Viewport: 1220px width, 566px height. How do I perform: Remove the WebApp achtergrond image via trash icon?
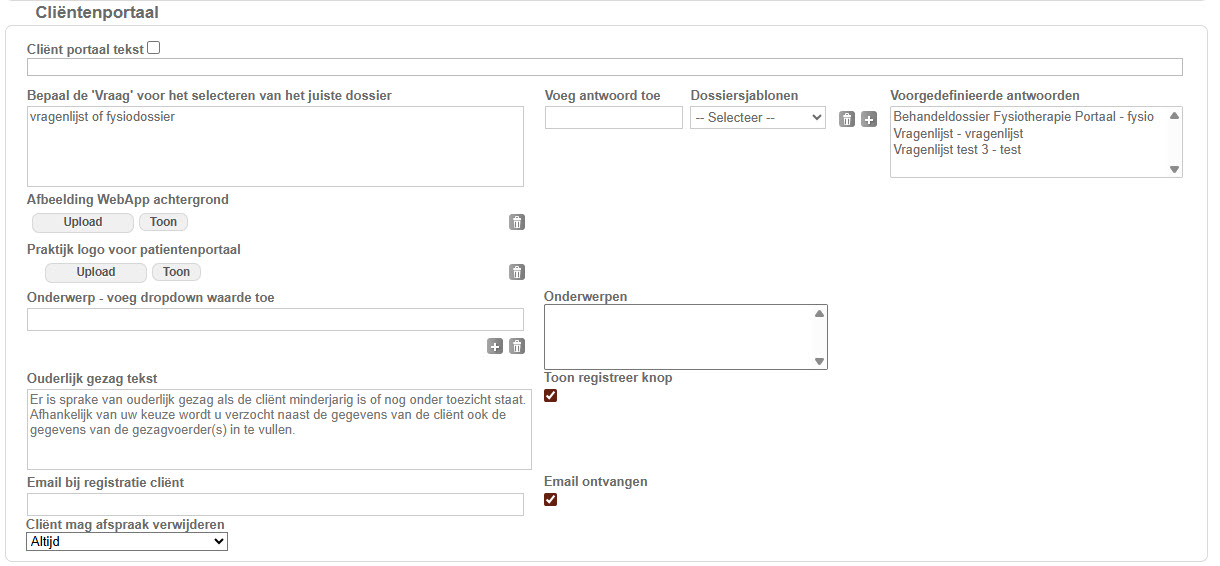click(x=517, y=222)
